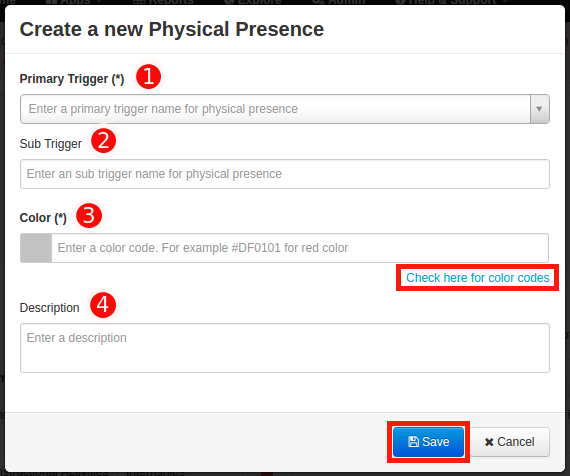570x476 pixels.
Task: Click the 'Color (*)' field label
Action: (43, 218)
